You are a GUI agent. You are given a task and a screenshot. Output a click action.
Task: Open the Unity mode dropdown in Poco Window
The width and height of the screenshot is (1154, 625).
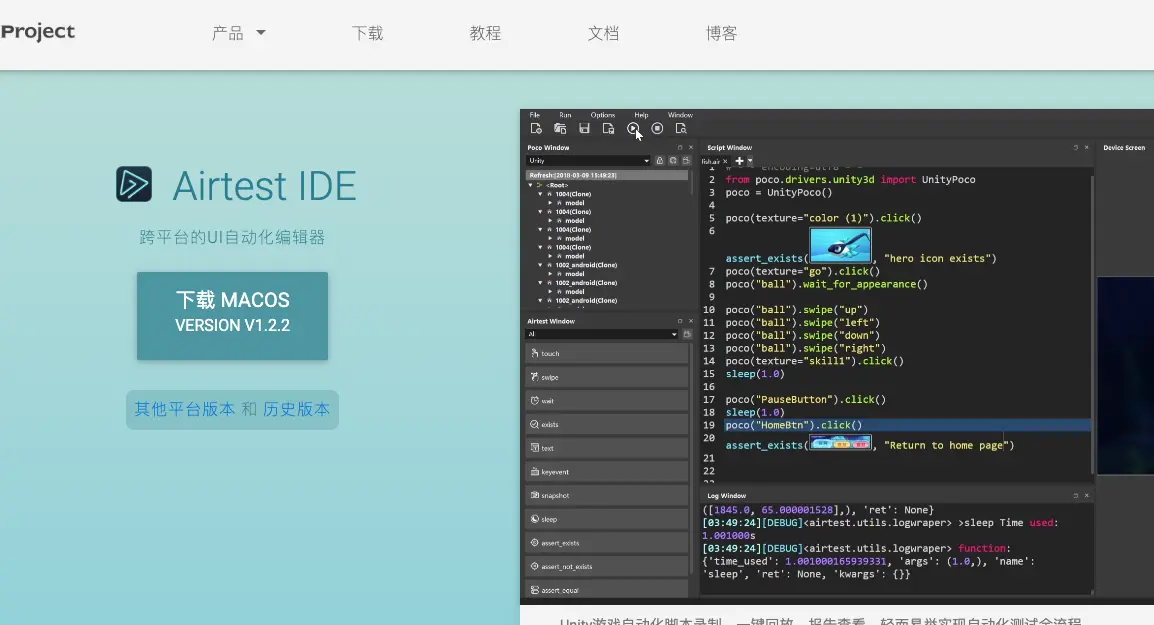click(x=589, y=160)
